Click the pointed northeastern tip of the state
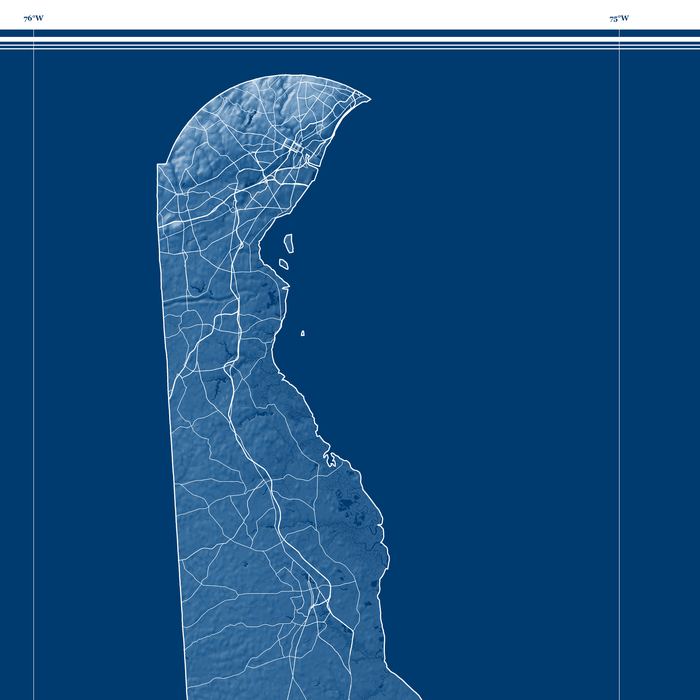This screenshot has width=700, height=700. click(x=368, y=99)
